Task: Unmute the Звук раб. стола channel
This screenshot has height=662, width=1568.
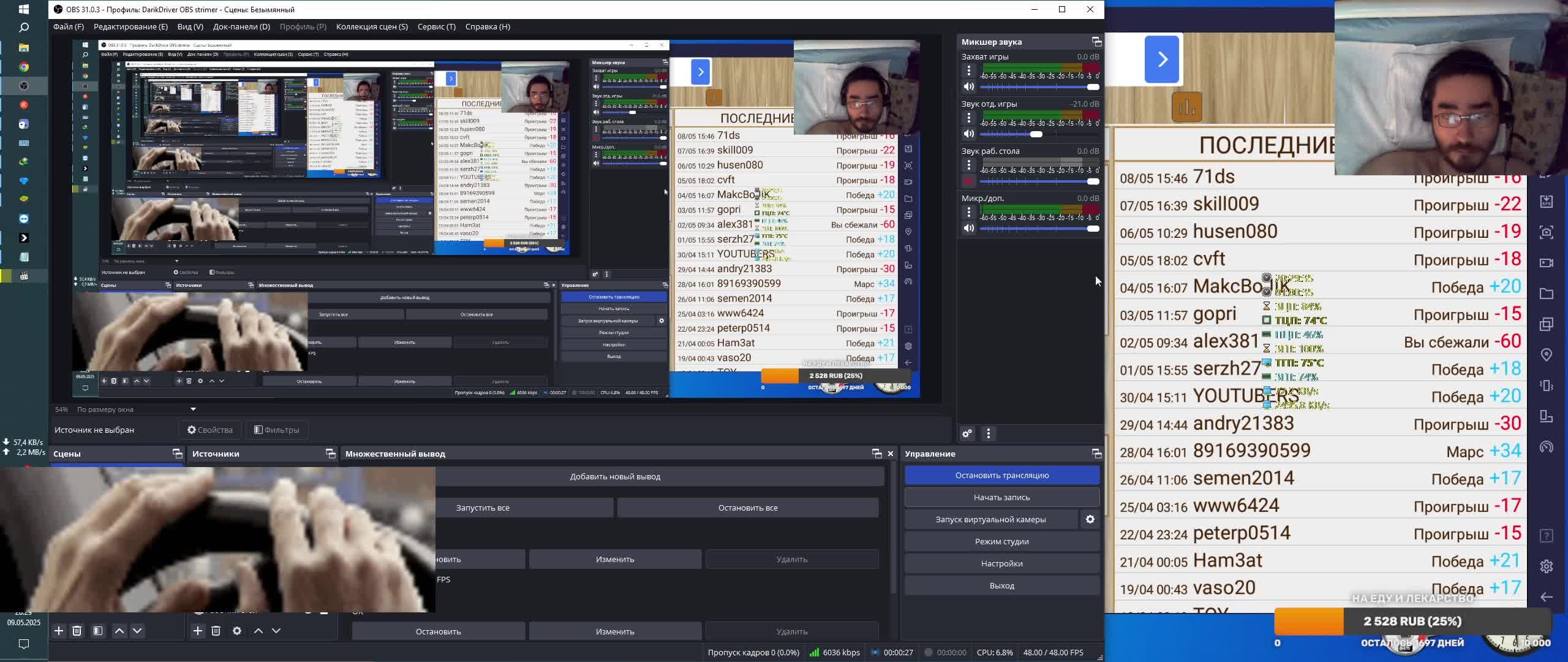Action: (x=968, y=181)
